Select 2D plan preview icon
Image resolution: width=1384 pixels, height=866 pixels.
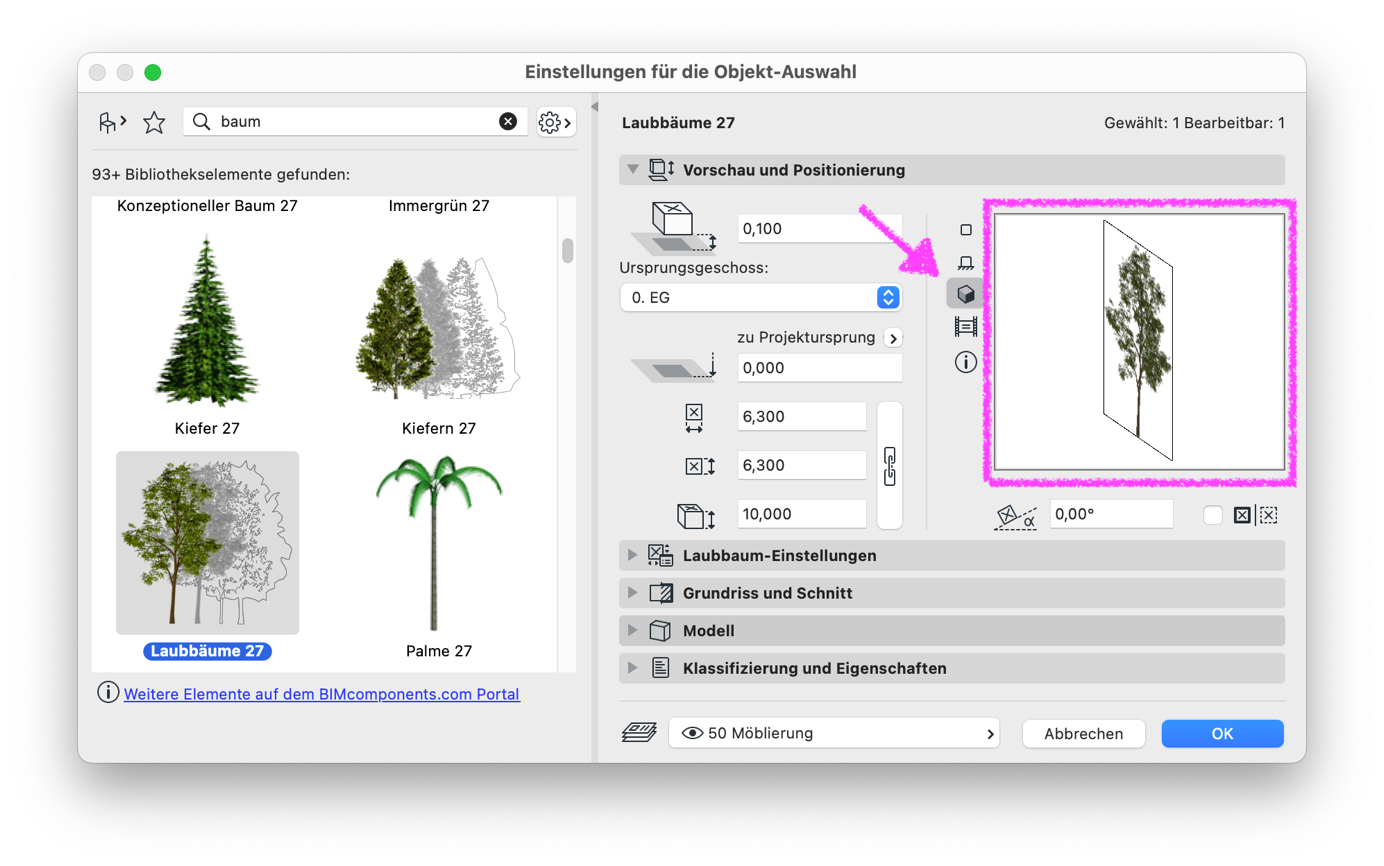point(965,230)
